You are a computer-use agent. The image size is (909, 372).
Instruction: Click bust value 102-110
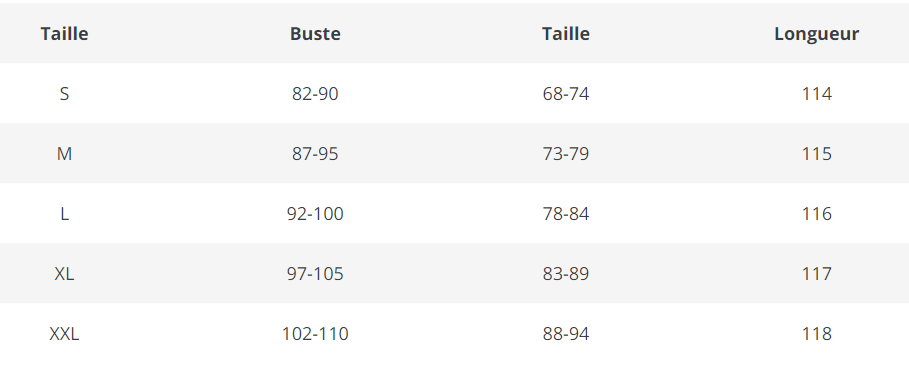point(315,334)
